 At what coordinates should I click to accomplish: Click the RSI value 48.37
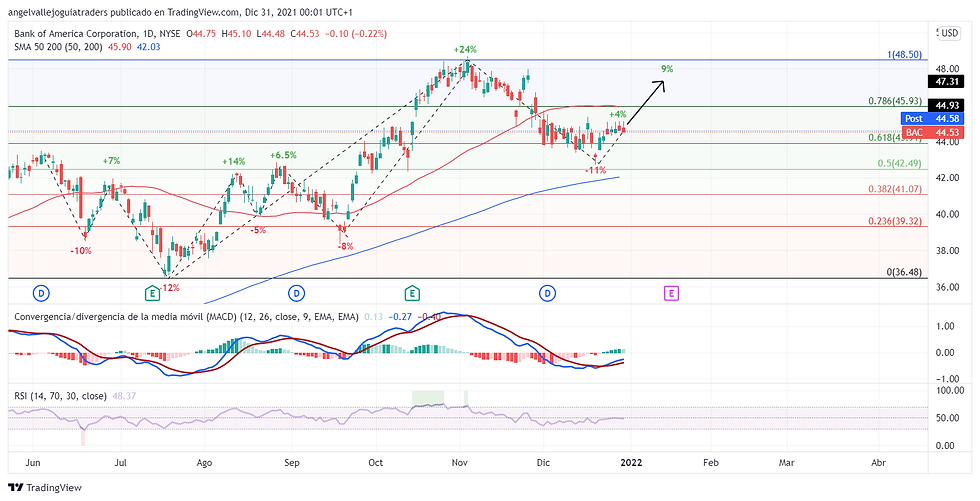click(x=122, y=395)
